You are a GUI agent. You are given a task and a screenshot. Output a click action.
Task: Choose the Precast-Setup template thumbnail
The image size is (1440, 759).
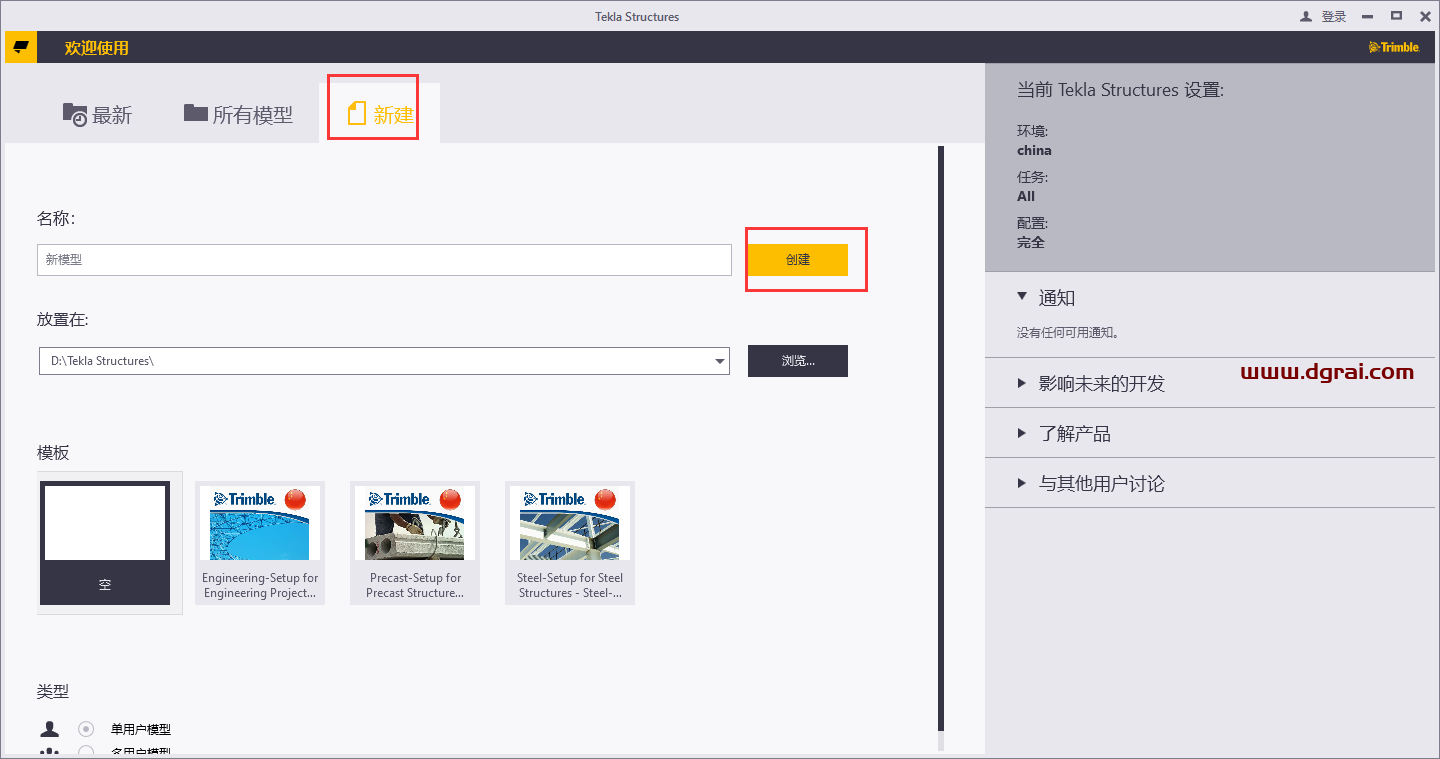[x=415, y=543]
